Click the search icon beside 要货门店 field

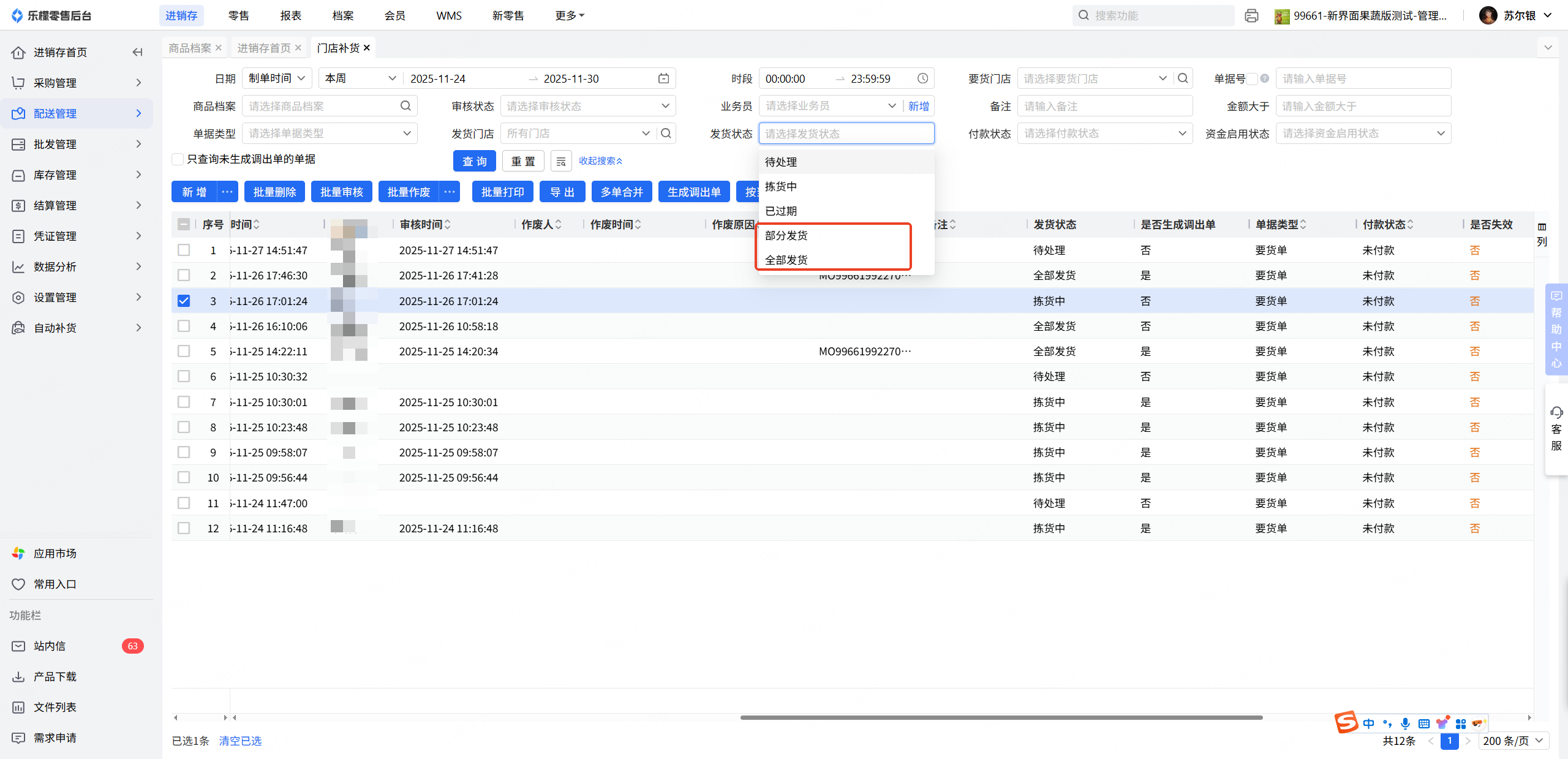click(x=1183, y=78)
